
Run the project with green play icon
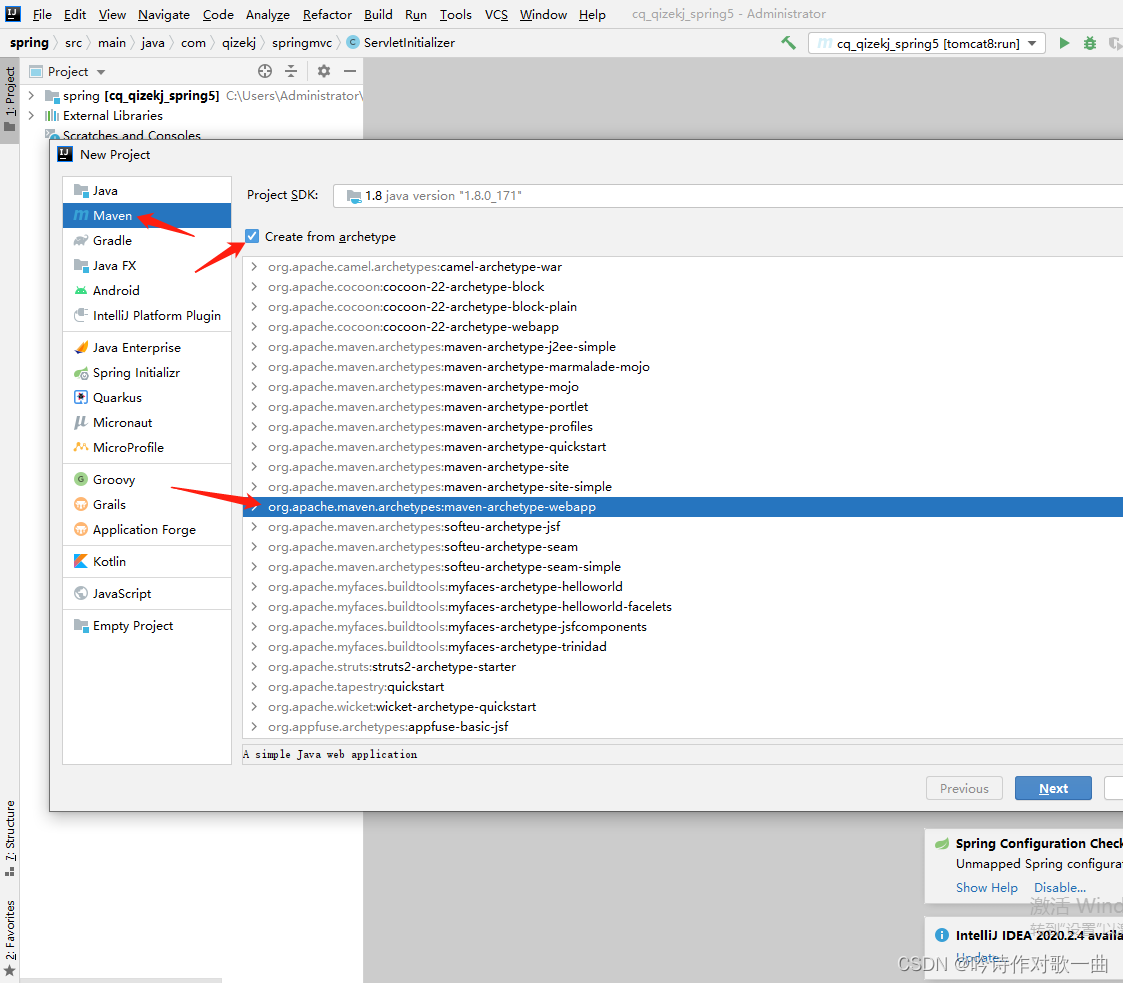(1064, 43)
